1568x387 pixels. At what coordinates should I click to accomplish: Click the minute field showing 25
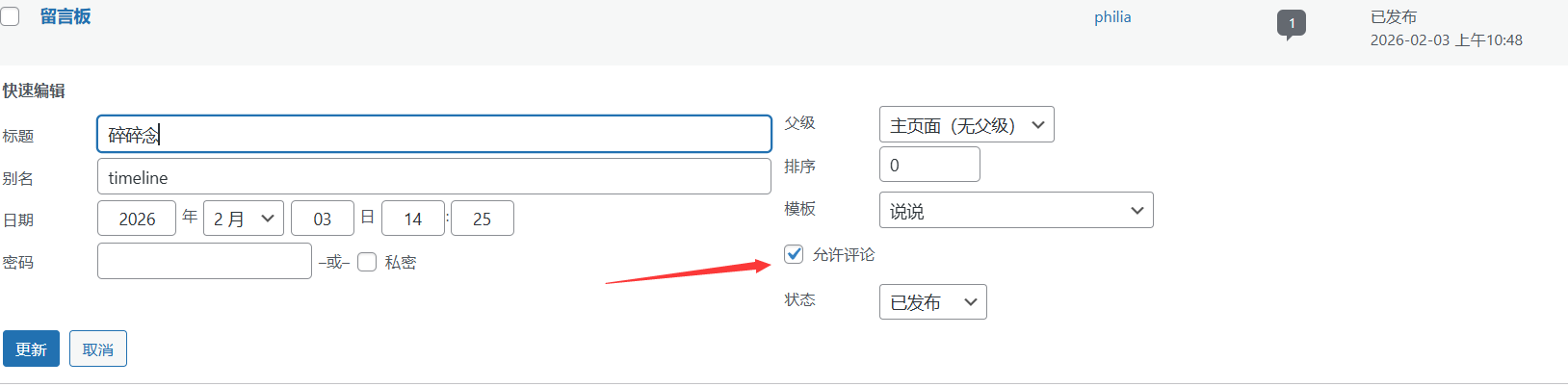(x=483, y=219)
